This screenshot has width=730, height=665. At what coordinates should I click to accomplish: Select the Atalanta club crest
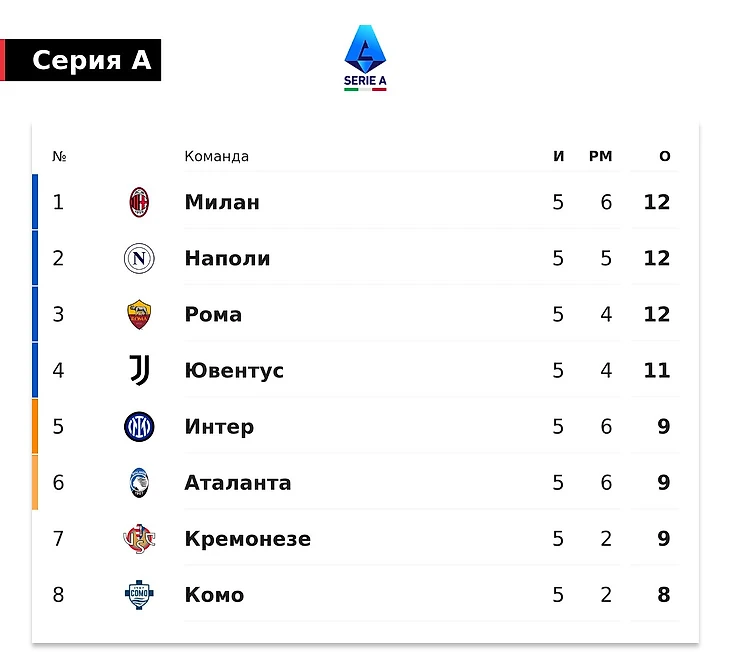139,482
